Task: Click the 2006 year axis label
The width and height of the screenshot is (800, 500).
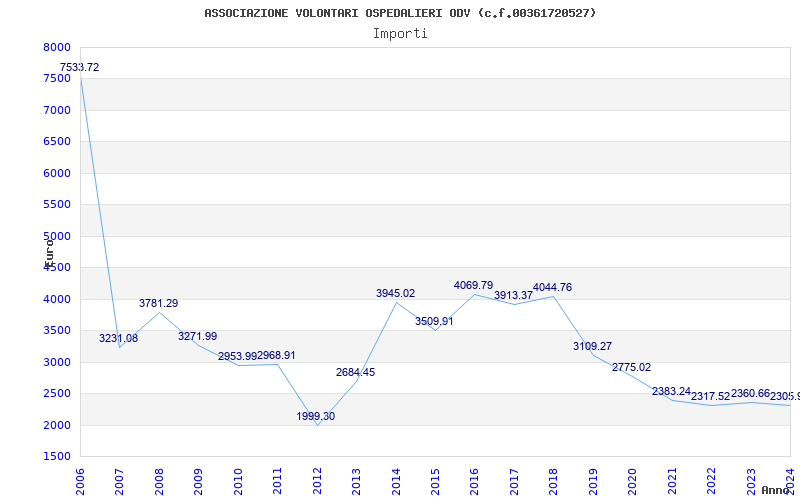Action: pyautogui.click(x=80, y=482)
